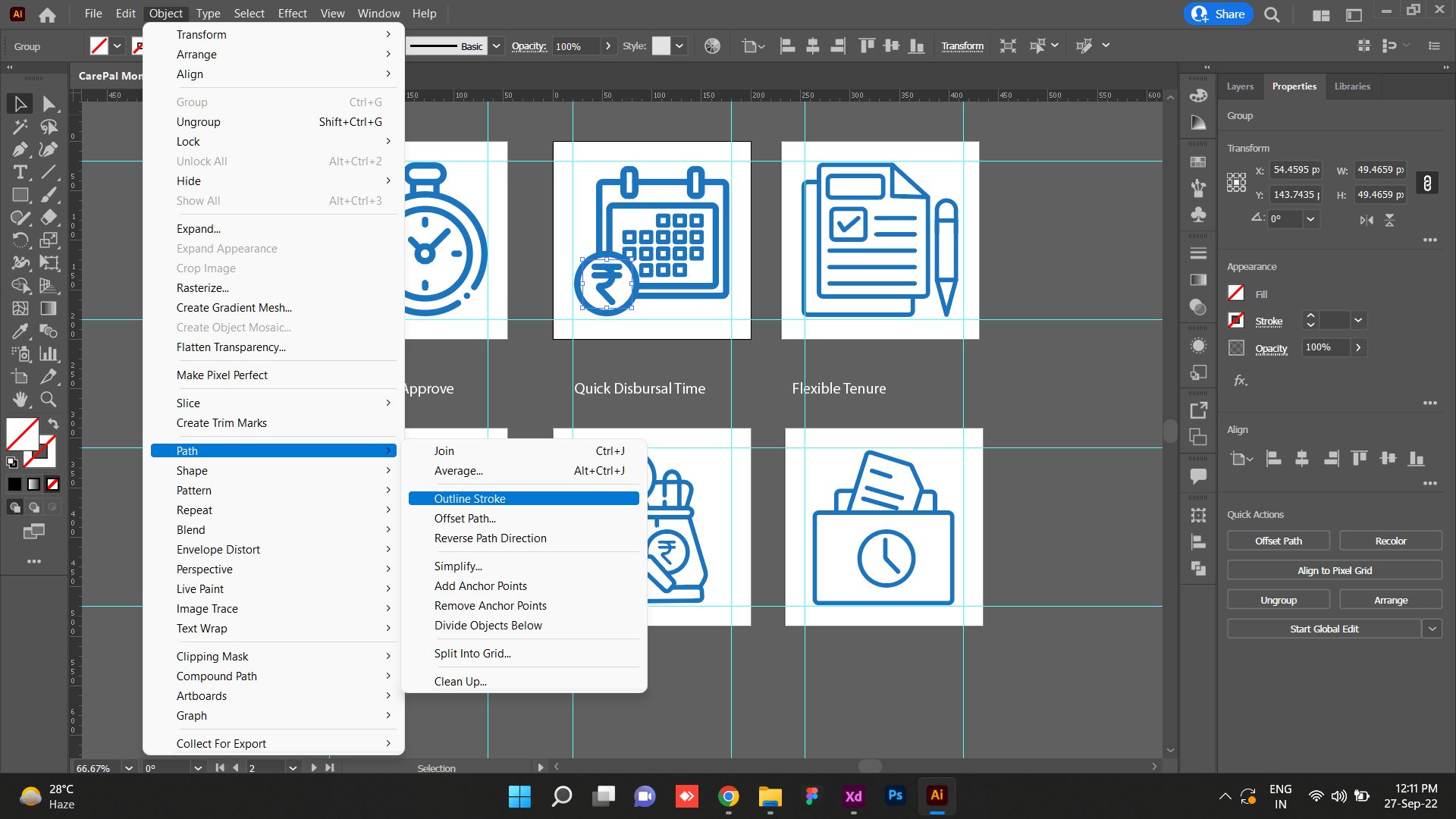Select the Zoom tool in the toolbar

point(49,399)
